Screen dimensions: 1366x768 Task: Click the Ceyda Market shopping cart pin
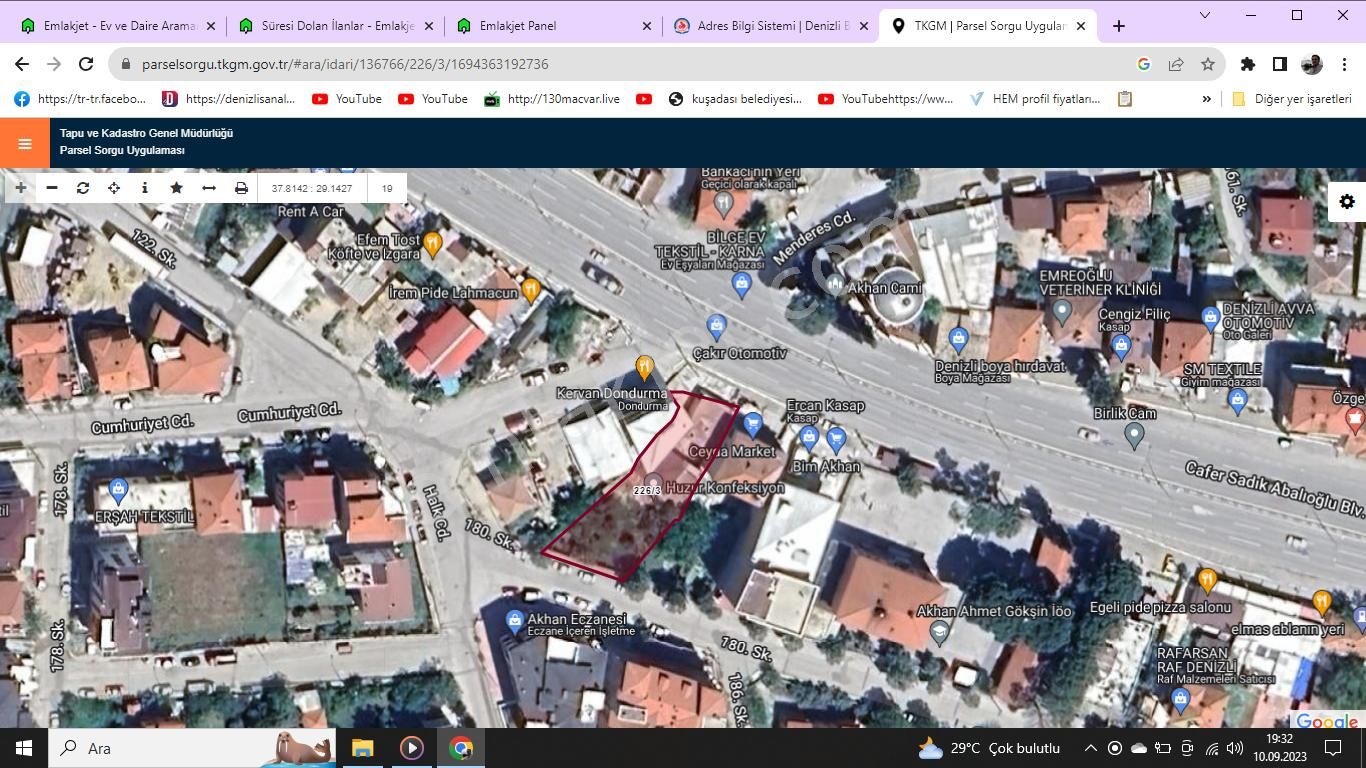coord(753,425)
